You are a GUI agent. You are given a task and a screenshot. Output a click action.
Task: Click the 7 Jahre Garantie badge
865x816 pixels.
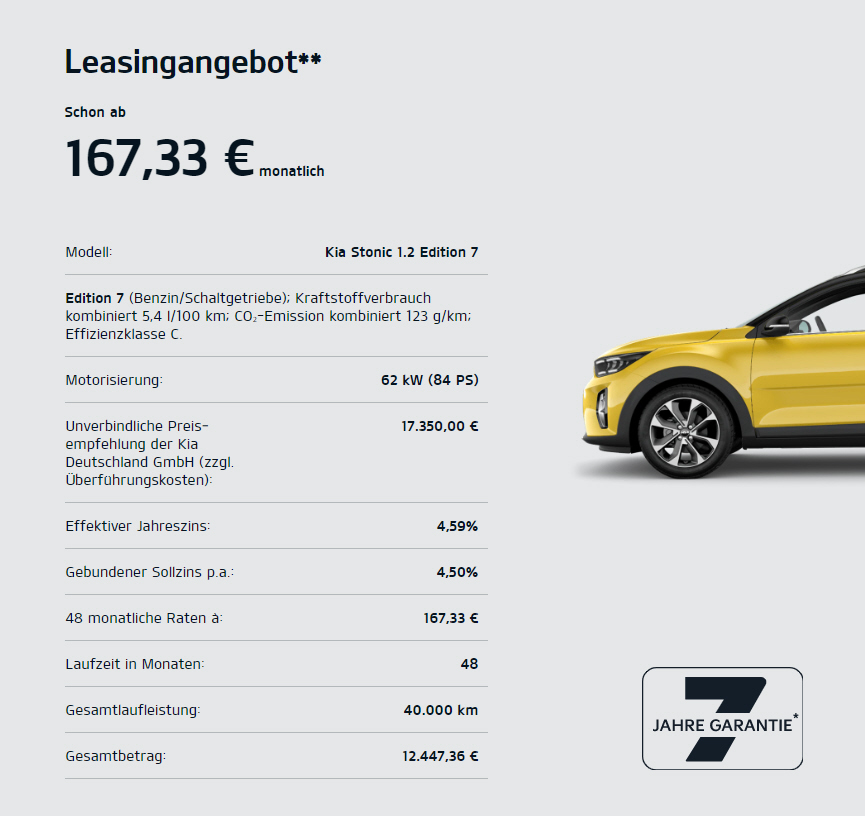point(722,718)
